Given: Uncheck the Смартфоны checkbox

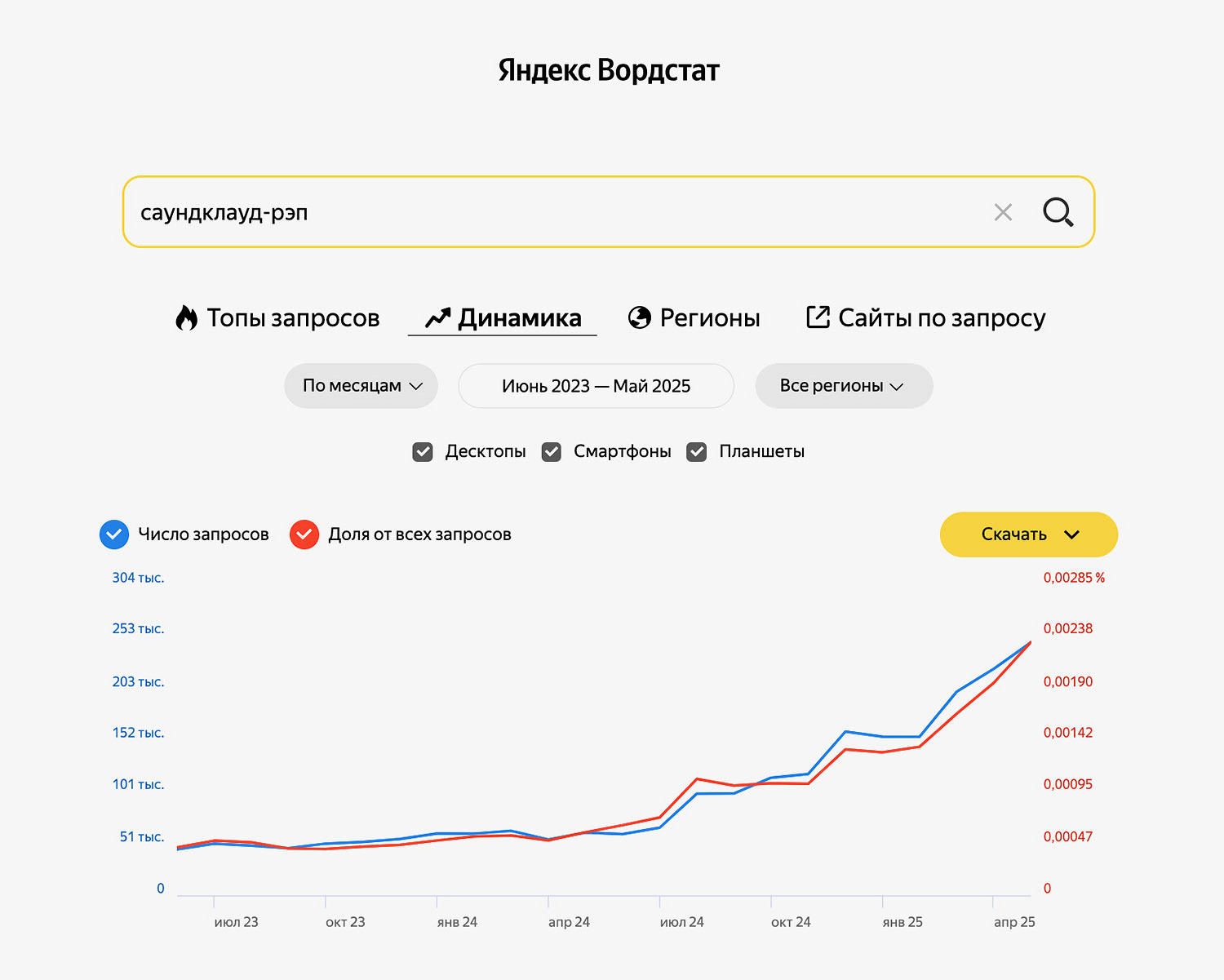Looking at the screenshot, I should (552, 452).
